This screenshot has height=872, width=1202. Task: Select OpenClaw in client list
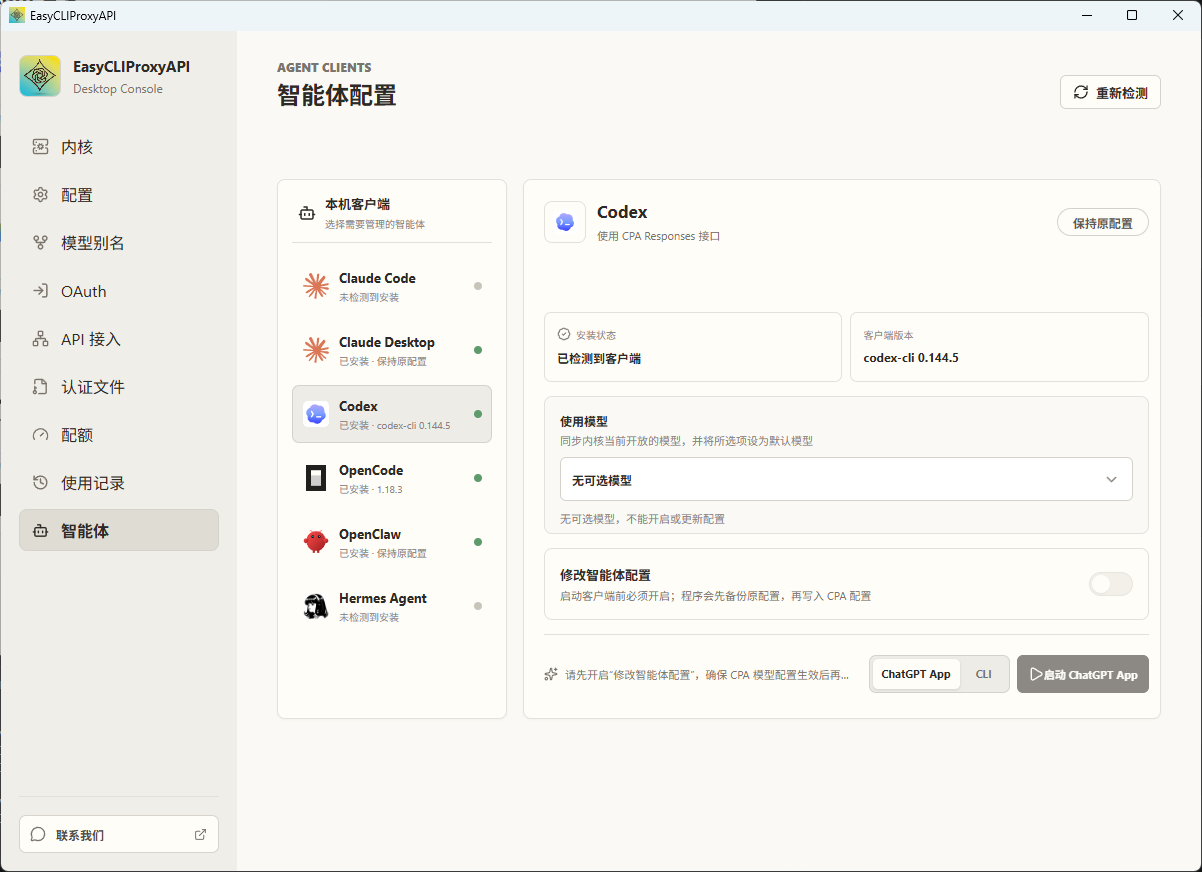tap(392, 542)
